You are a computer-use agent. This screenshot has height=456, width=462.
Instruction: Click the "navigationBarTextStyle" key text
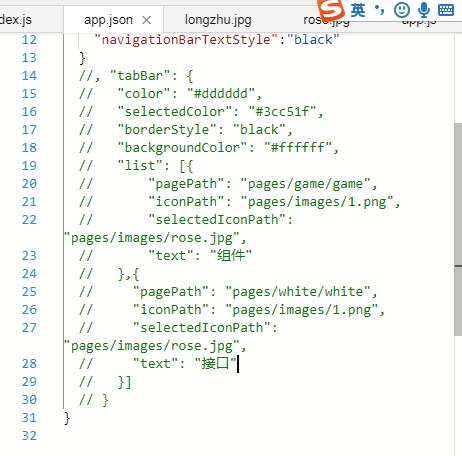pyautogui.click(x=186, y=40)
